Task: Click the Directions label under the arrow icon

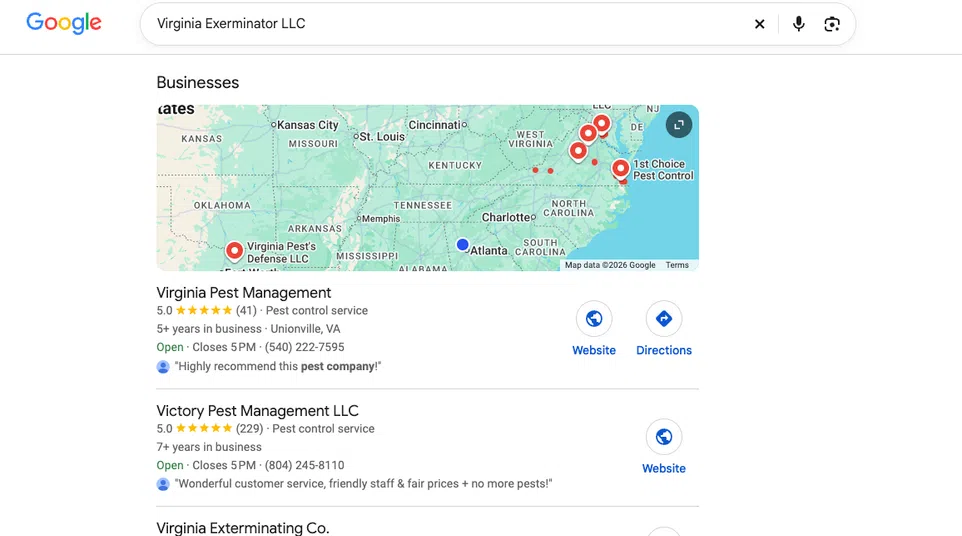Action: point(664,350)
